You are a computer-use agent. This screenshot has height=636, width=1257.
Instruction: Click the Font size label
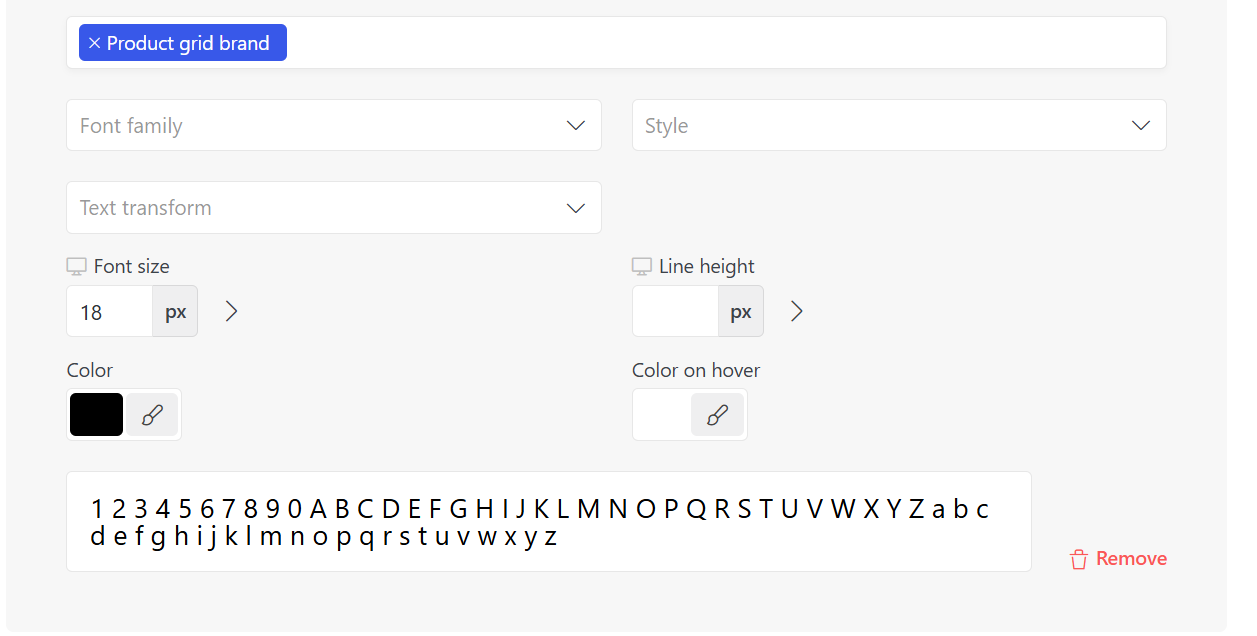[x=131, y=266]
